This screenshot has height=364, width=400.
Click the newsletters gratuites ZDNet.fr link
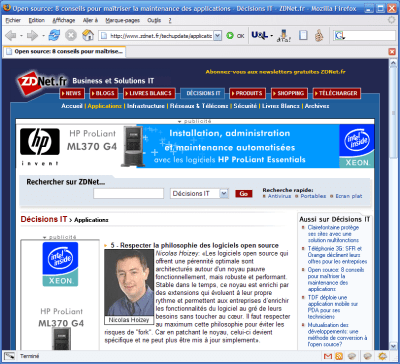[x=275, y=72]
